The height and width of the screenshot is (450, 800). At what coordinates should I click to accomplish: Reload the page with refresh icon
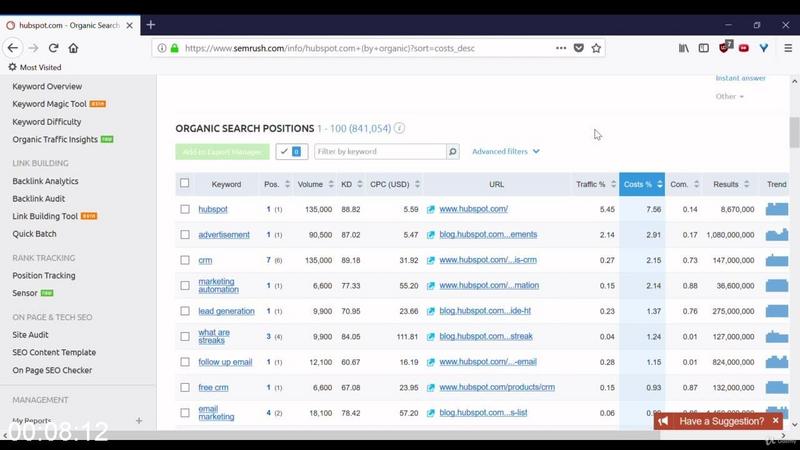(x=53, y=48)
